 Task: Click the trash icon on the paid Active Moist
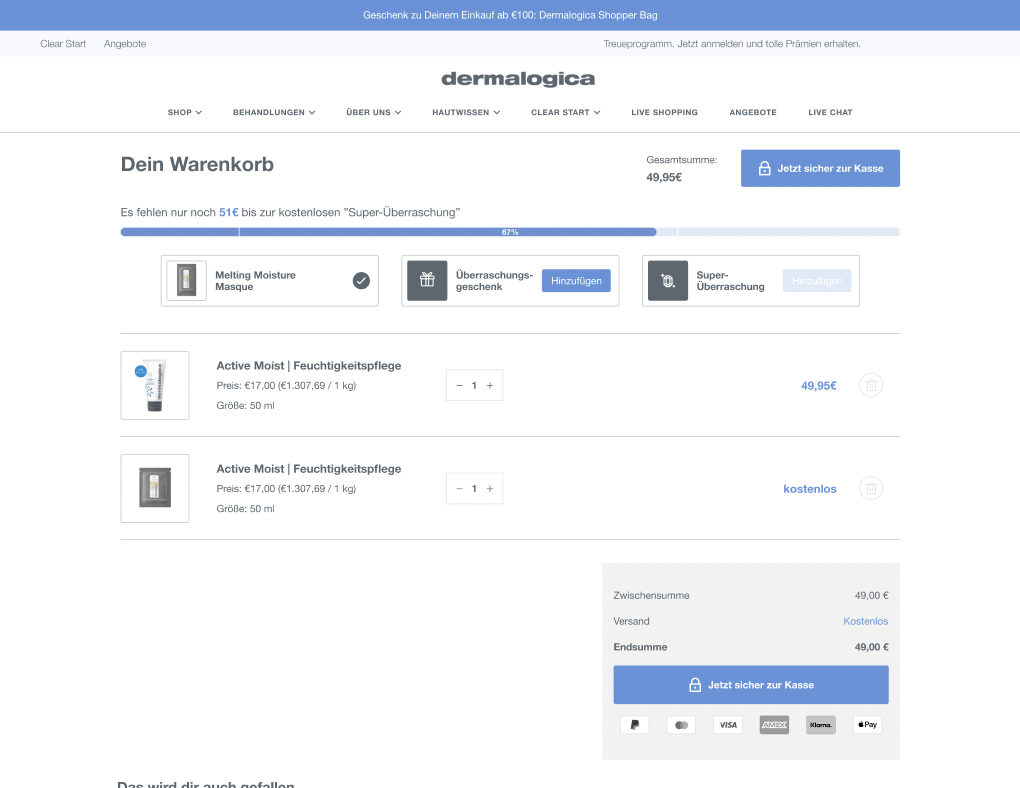pyautogui.click(x=870, y=385)
